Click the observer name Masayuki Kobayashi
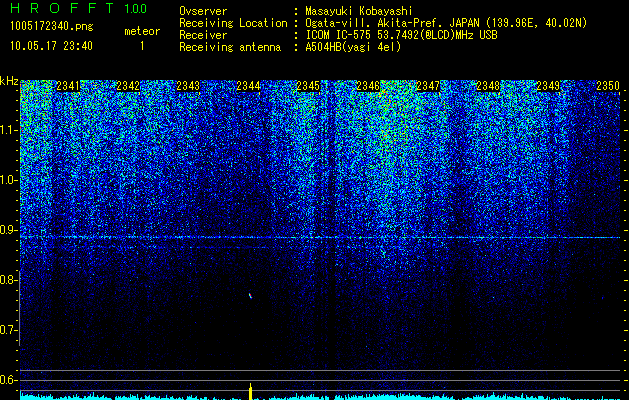 (x=358, y=11)
